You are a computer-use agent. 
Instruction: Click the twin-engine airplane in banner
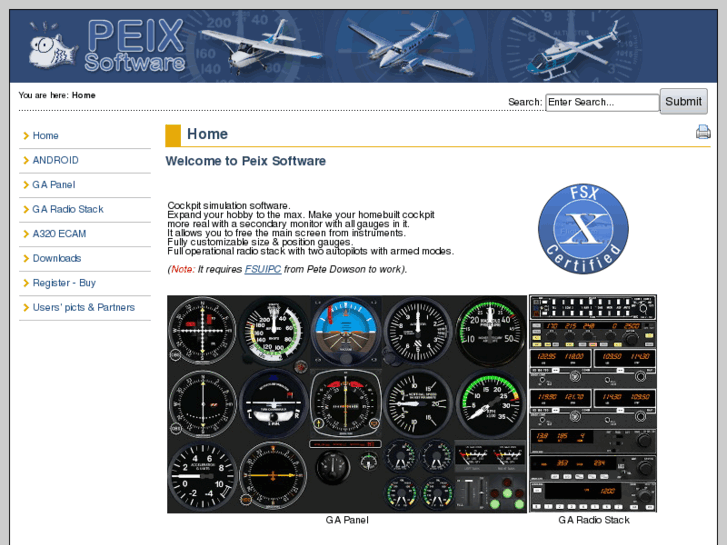pos(411,46)
